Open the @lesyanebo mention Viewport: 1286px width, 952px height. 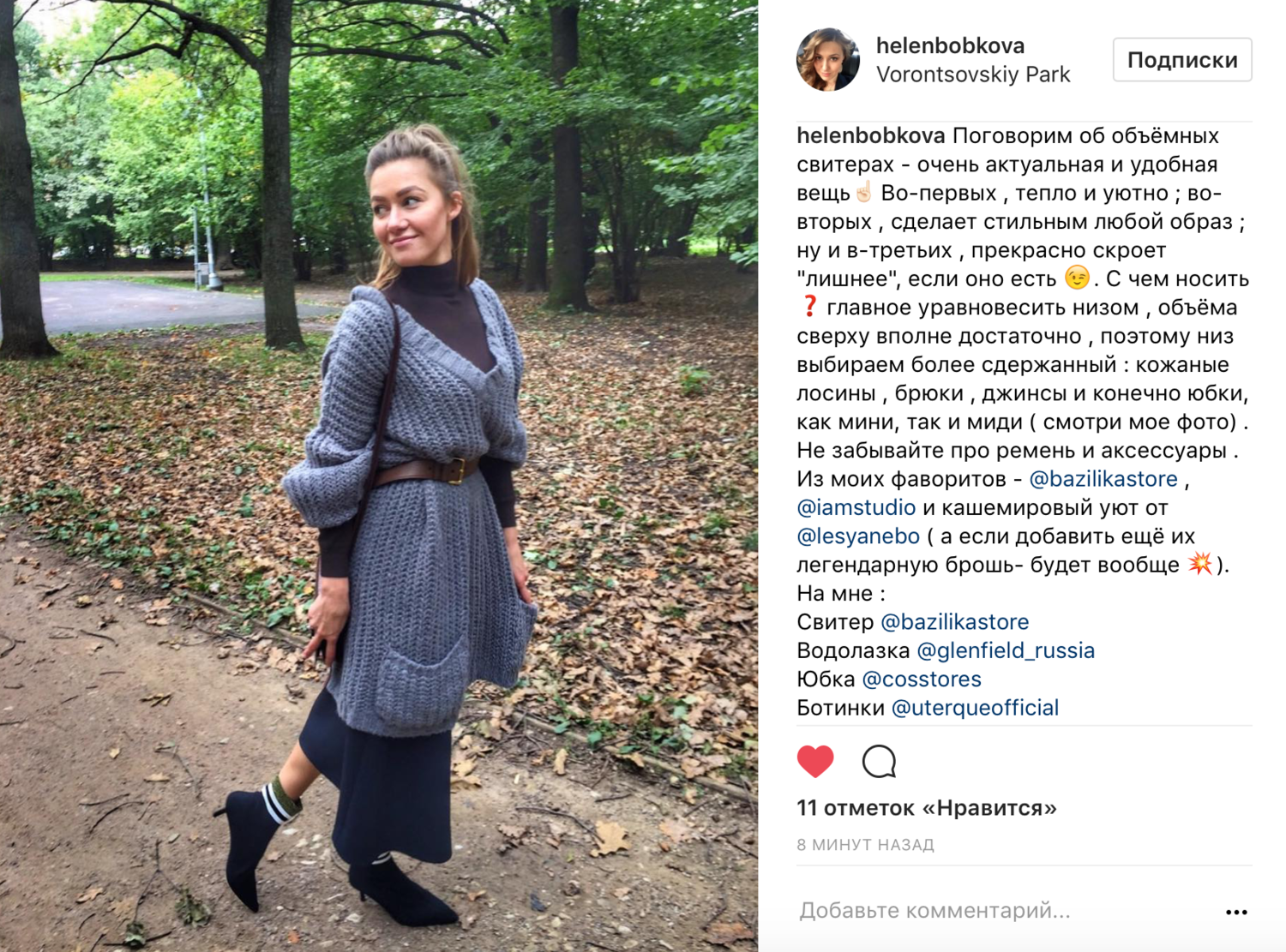click(858, 536)
